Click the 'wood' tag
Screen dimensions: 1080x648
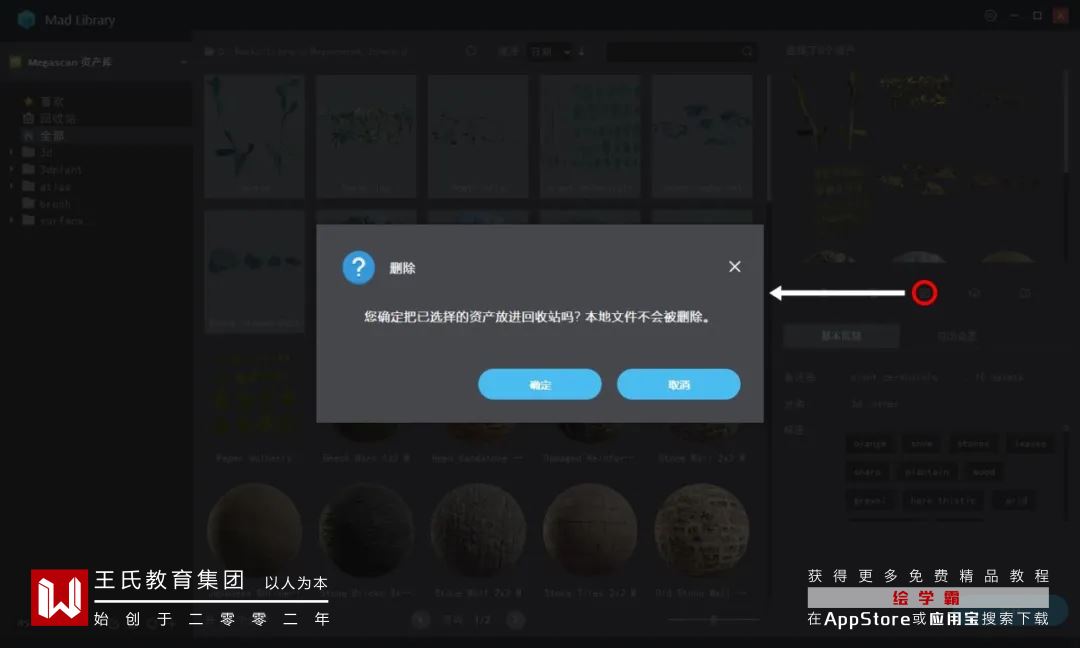pyautogui.click(x=984, y=472)
